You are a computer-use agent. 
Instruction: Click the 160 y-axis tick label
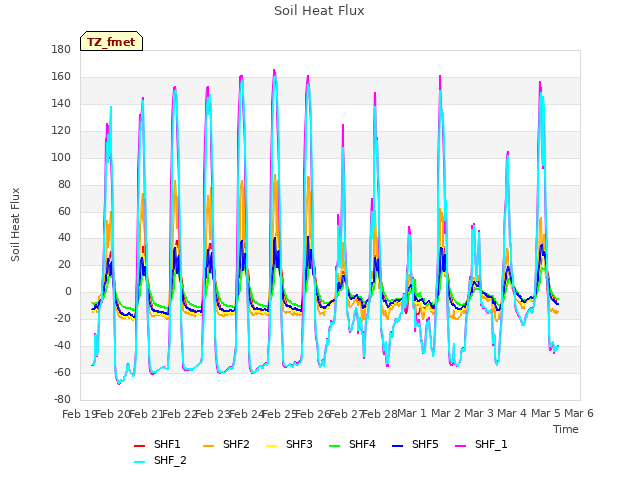coord(61,77)
